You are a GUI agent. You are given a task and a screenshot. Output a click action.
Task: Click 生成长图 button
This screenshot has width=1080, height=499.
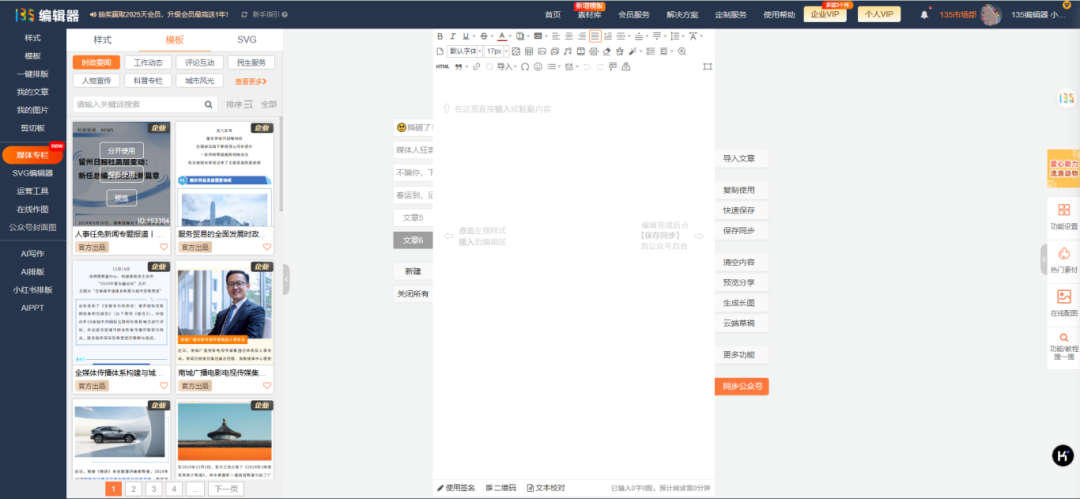click(741, 303)
